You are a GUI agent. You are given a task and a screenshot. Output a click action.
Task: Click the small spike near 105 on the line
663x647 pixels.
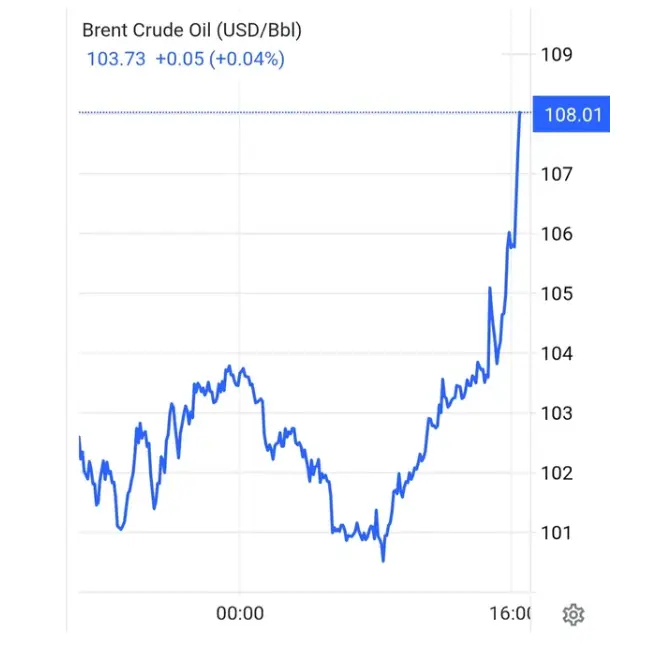pos(490,289)
